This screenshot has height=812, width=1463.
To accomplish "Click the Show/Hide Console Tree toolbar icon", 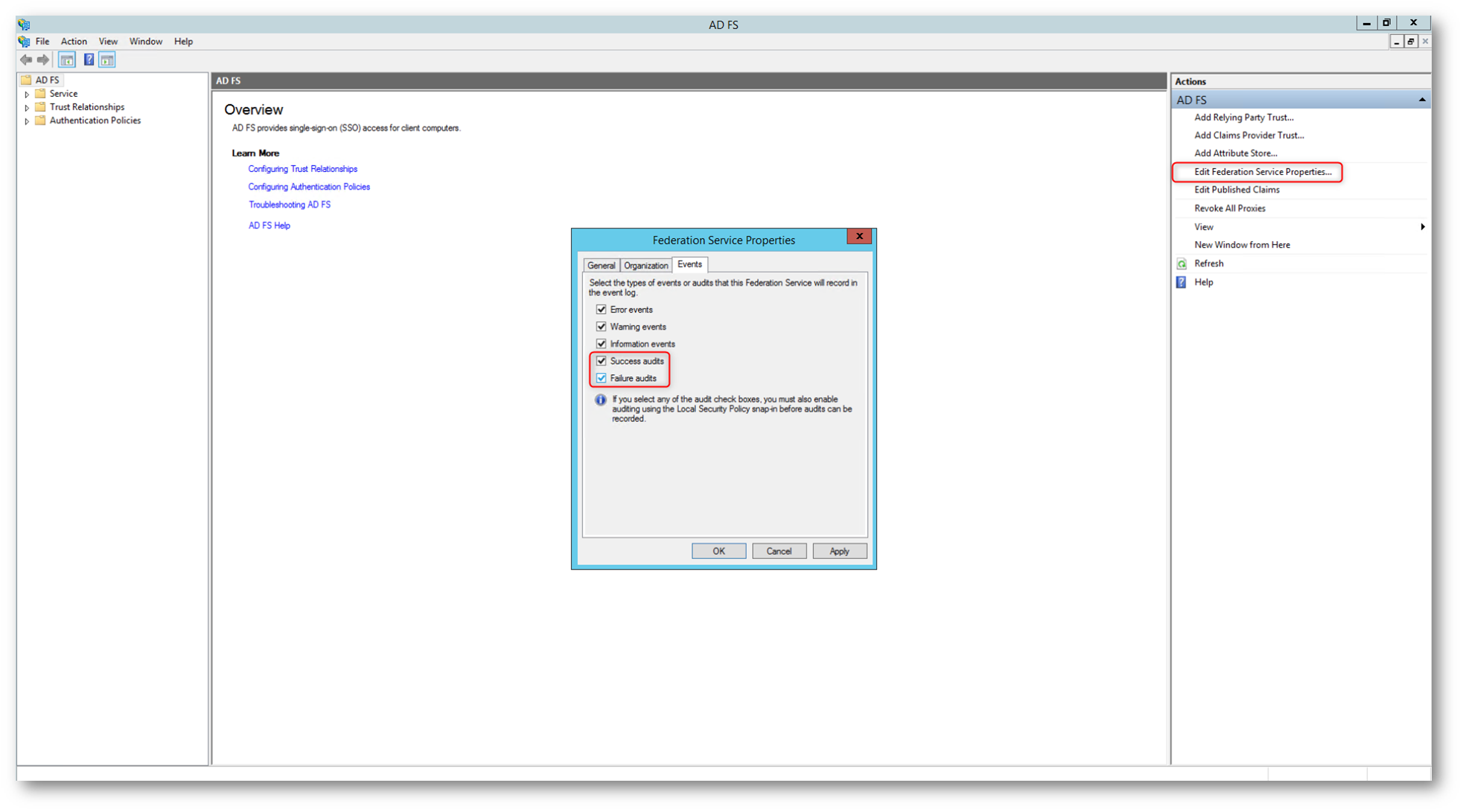I will point(67,60).
